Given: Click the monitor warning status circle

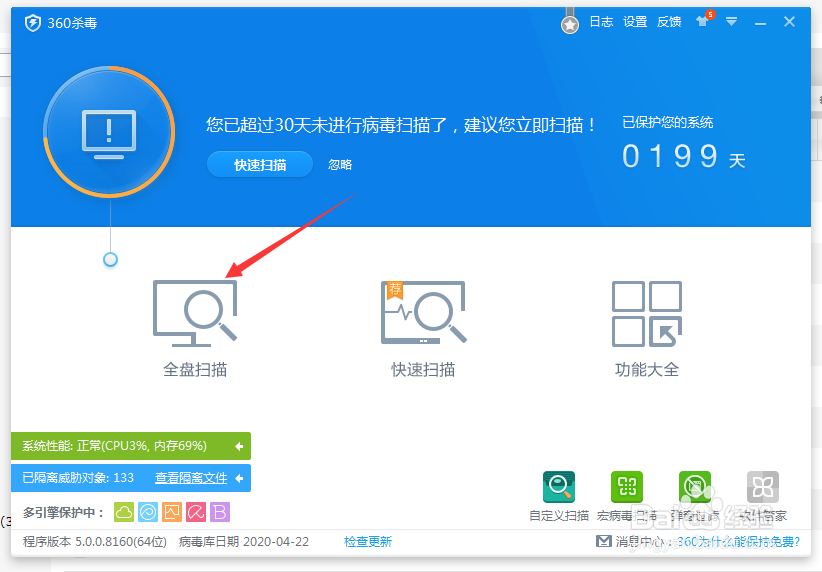Looking at the screenshot, I should click(x=109, y=132).
